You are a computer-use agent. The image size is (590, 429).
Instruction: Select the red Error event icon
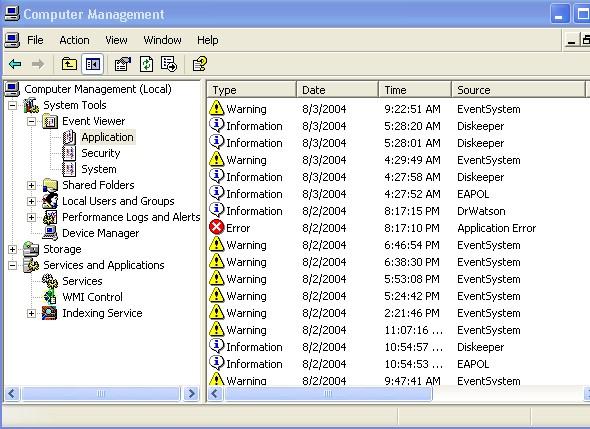click(x=216, y=228)
